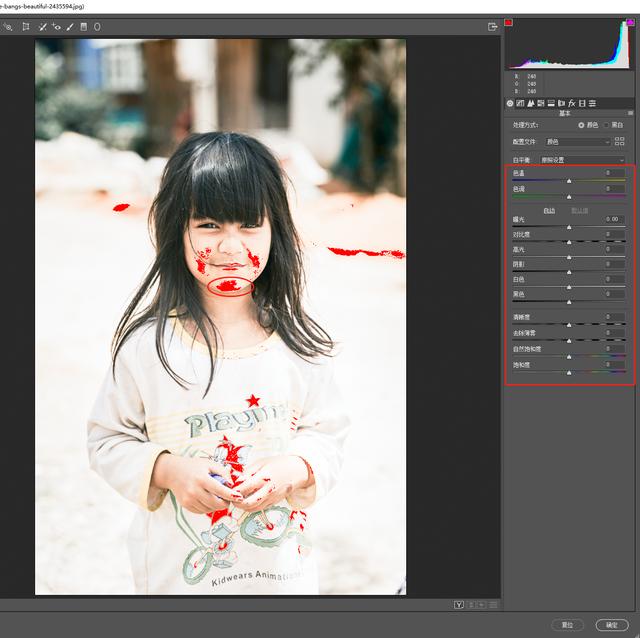Viewport: 640px width, 638px height.
Task: Open the Tone Curve panel tab
Action: [x=520, y=103]
